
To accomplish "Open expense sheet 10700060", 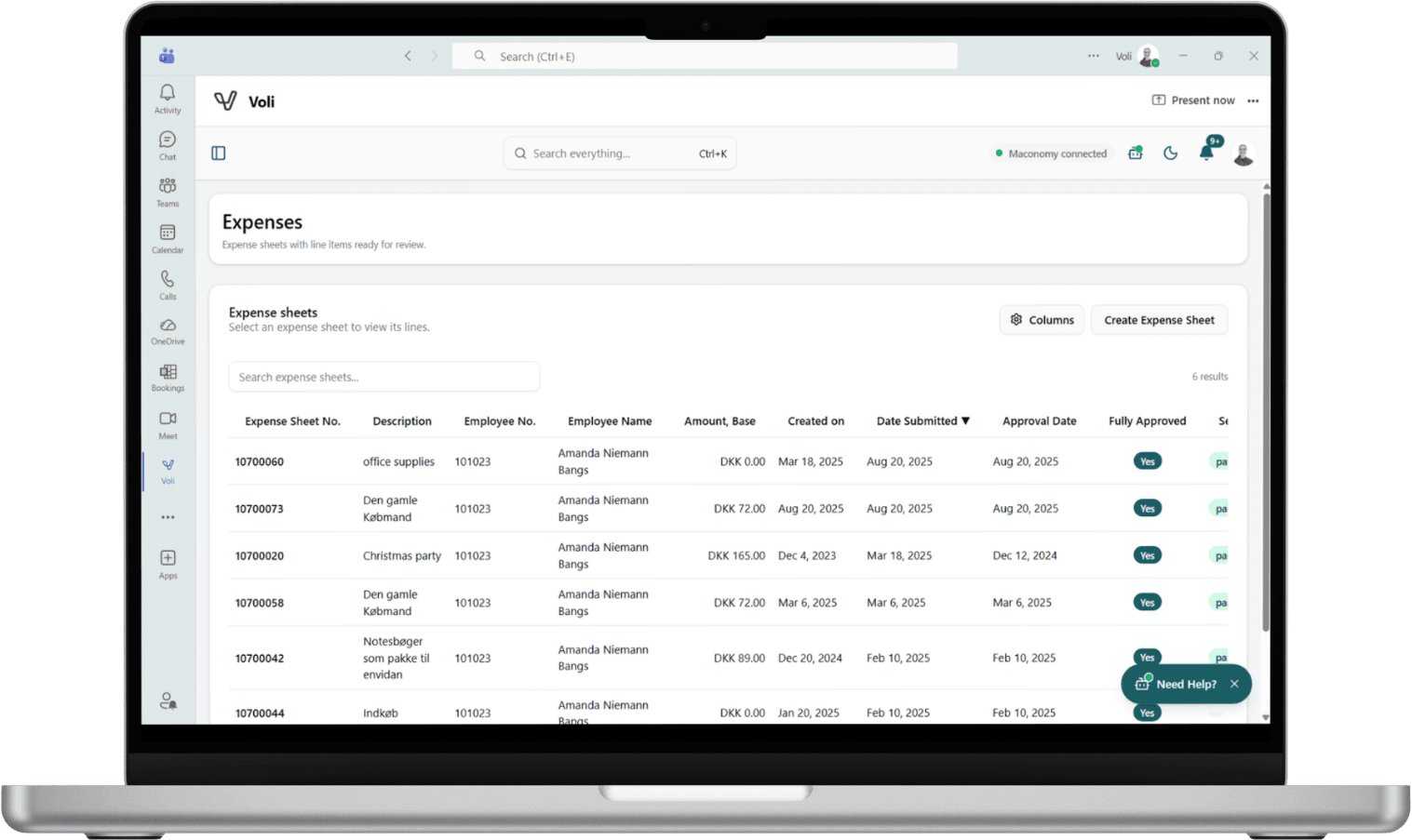I will (260, 460).
